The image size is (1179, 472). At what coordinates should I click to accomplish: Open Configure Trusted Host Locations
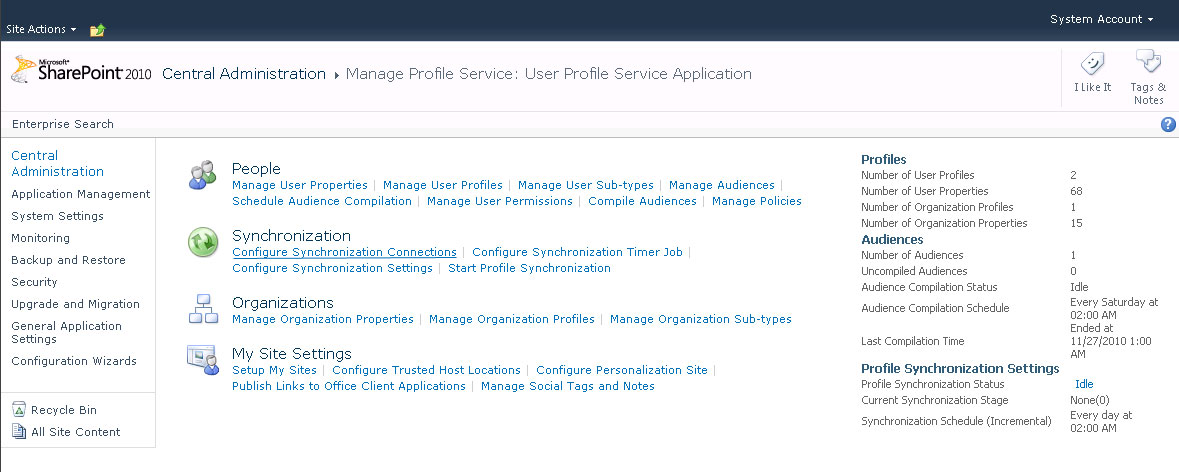(x=426, y=370)
